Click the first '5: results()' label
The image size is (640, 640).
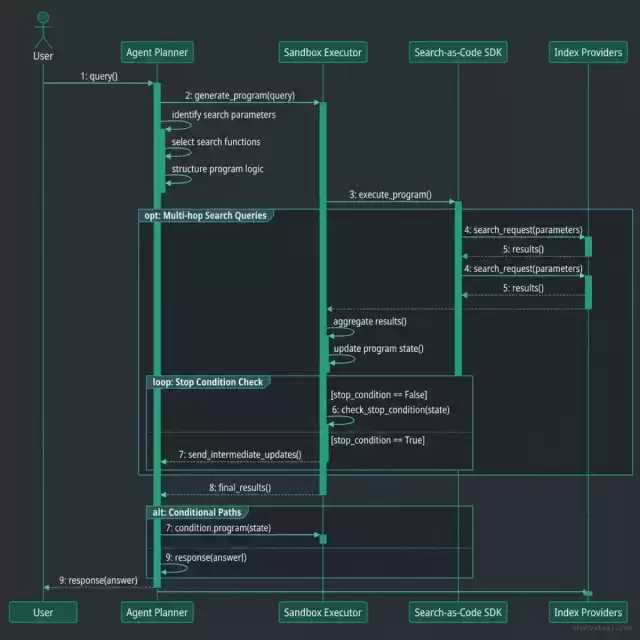coord(523,249)
